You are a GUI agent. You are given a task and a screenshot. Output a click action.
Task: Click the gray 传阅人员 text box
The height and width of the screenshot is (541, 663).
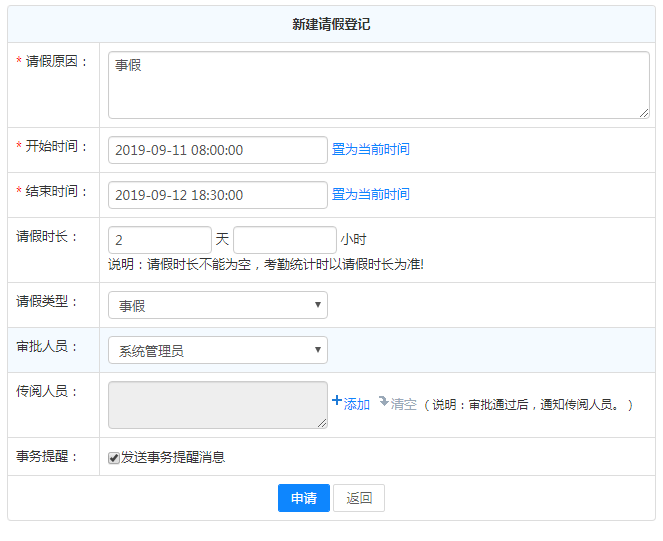217,404
